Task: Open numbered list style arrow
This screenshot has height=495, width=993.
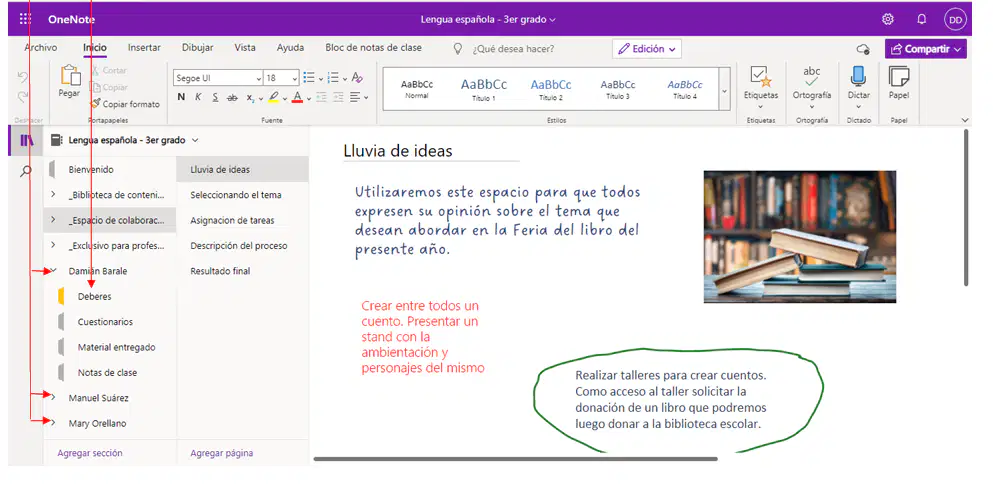Action: [345, 79]
